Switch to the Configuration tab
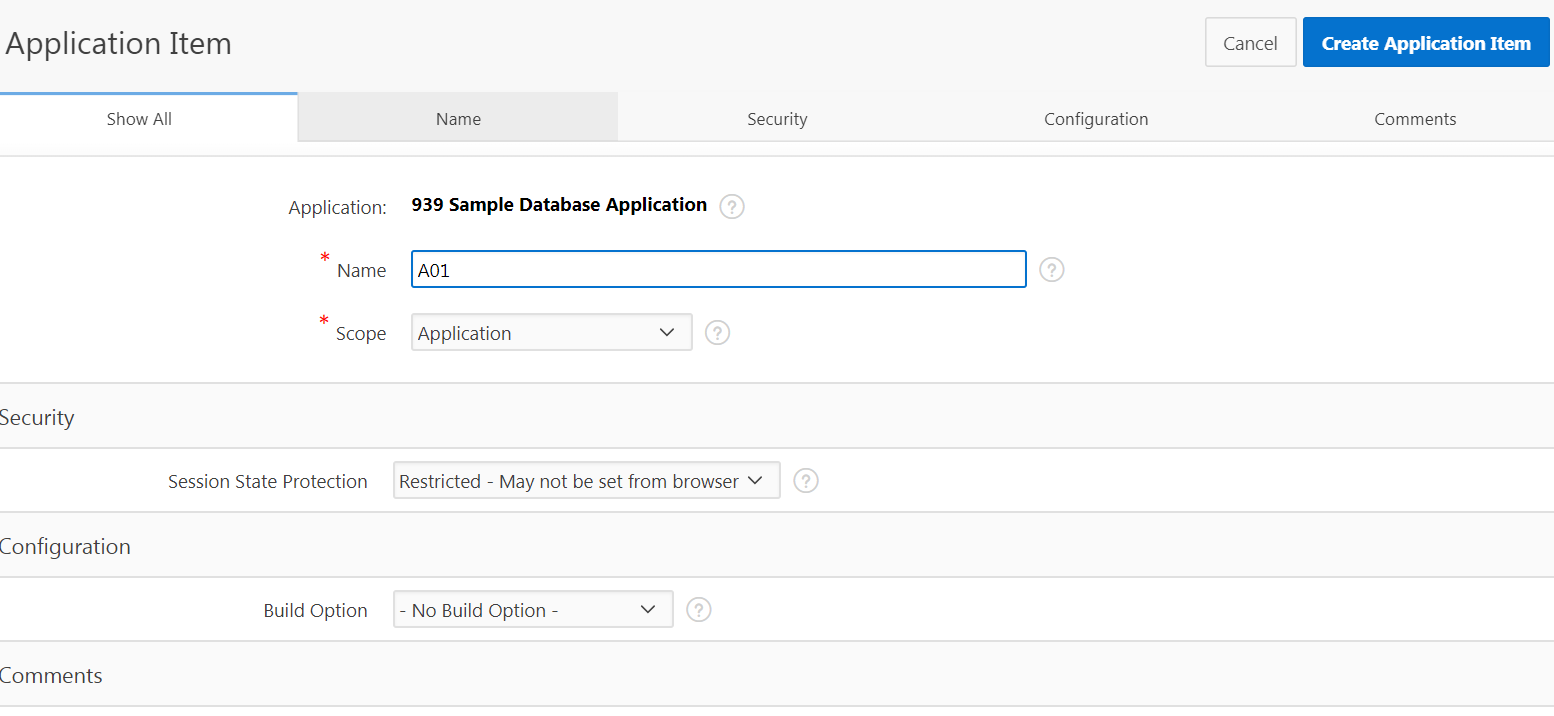Image resolution: width=1554 pixels, height=716 pixels. click(1096, 118)
